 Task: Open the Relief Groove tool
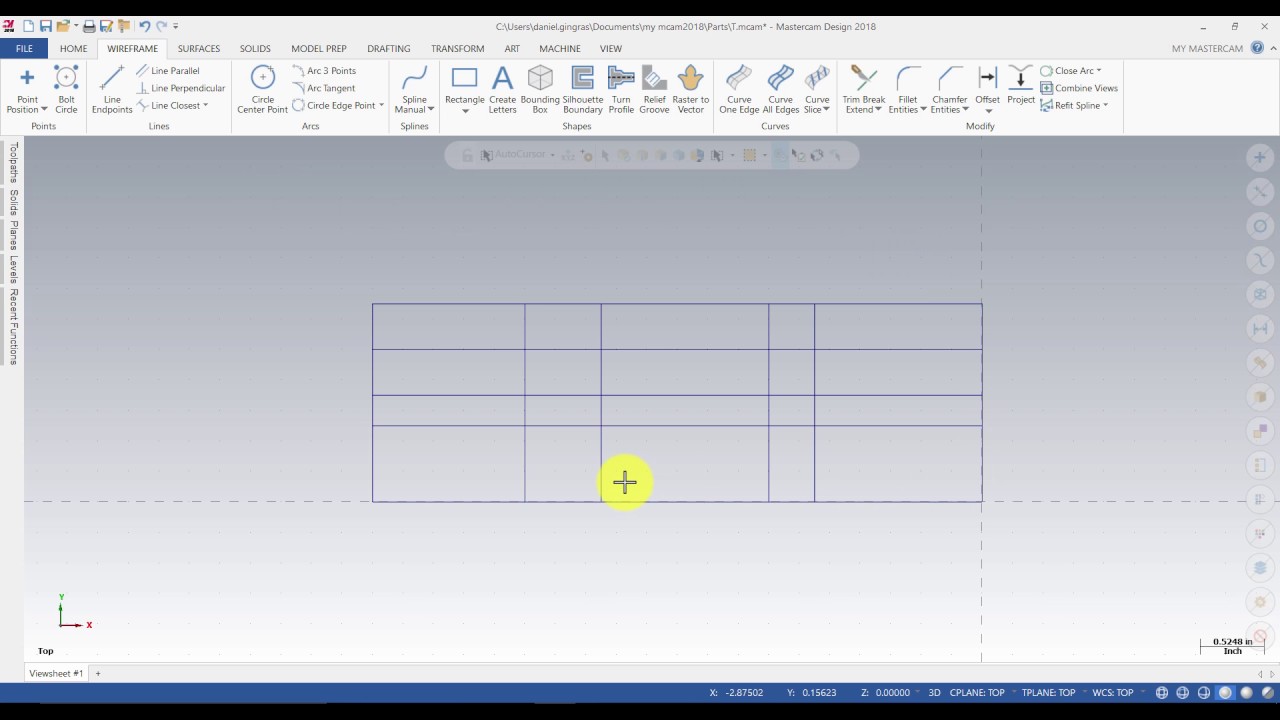[x=654, y=89]
